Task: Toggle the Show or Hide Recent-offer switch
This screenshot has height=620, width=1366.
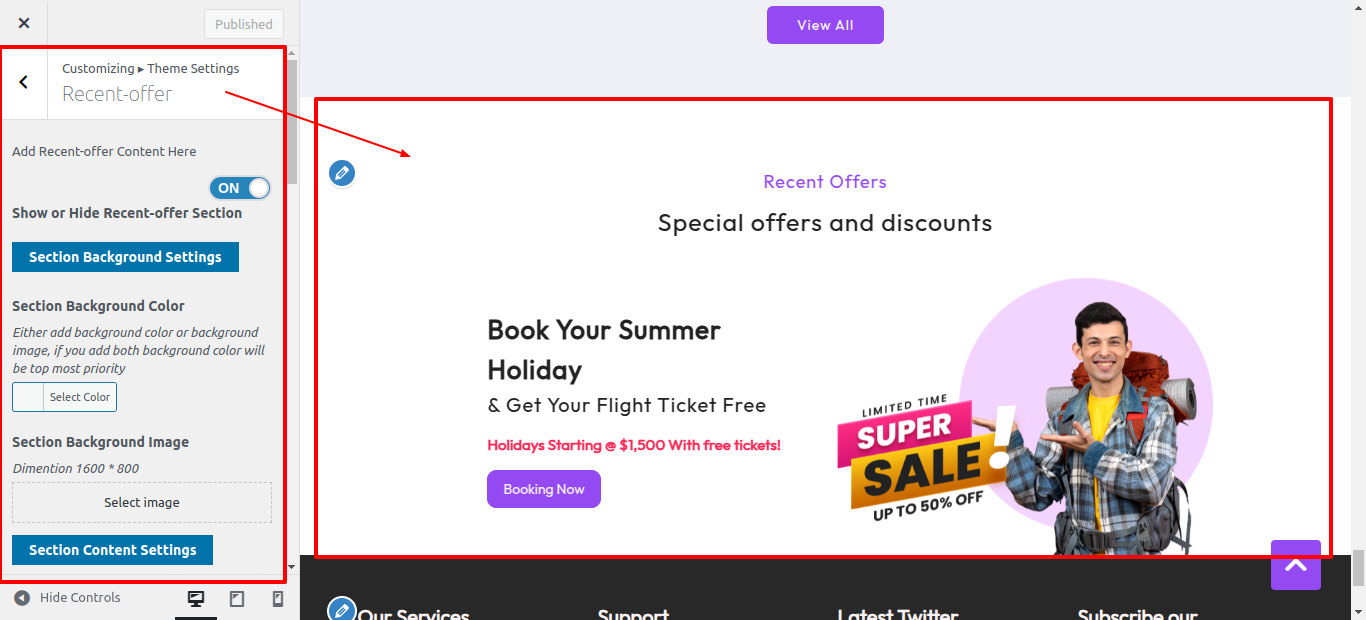Action: (240, 188)
